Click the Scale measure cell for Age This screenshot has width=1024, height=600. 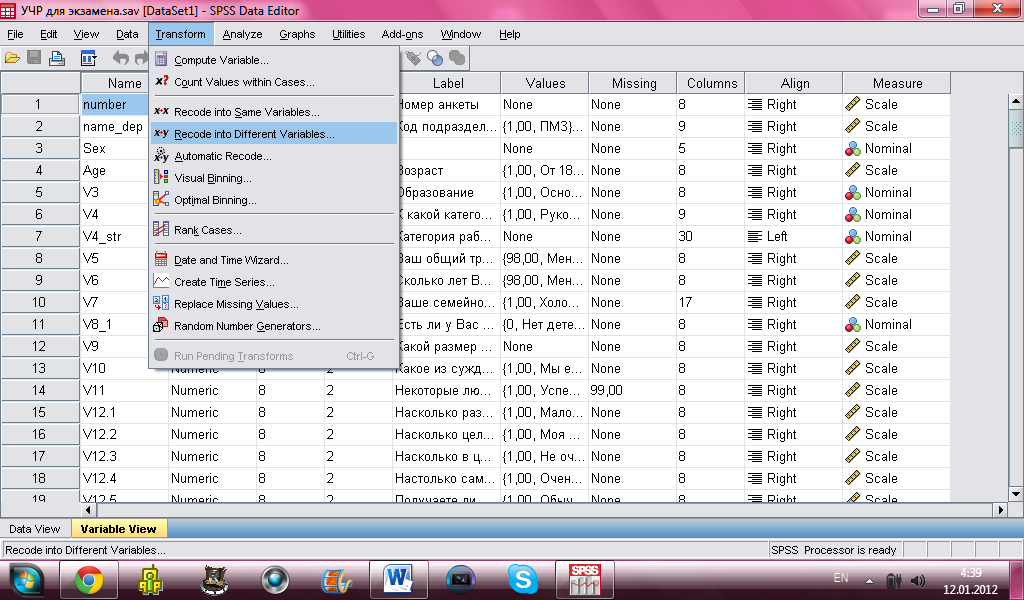pos(896,170)
